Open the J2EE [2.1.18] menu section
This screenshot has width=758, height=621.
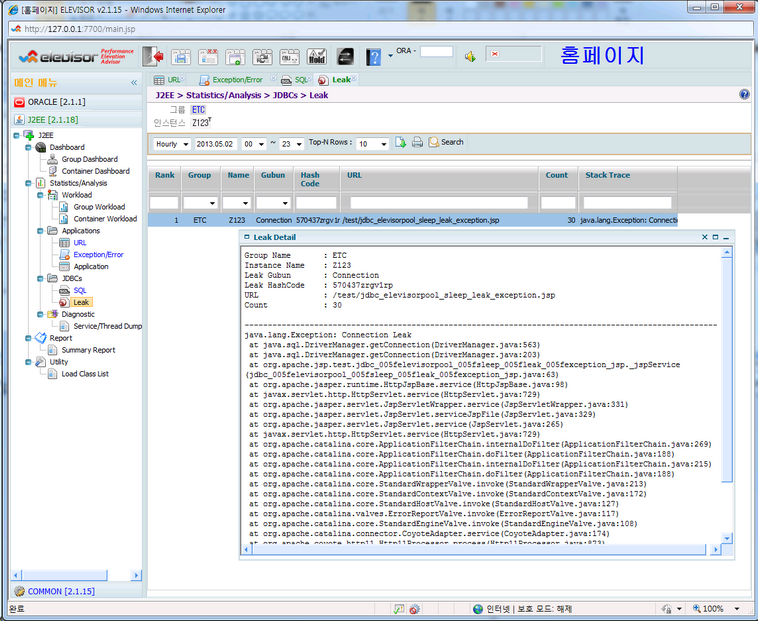[x=76, y=119]
